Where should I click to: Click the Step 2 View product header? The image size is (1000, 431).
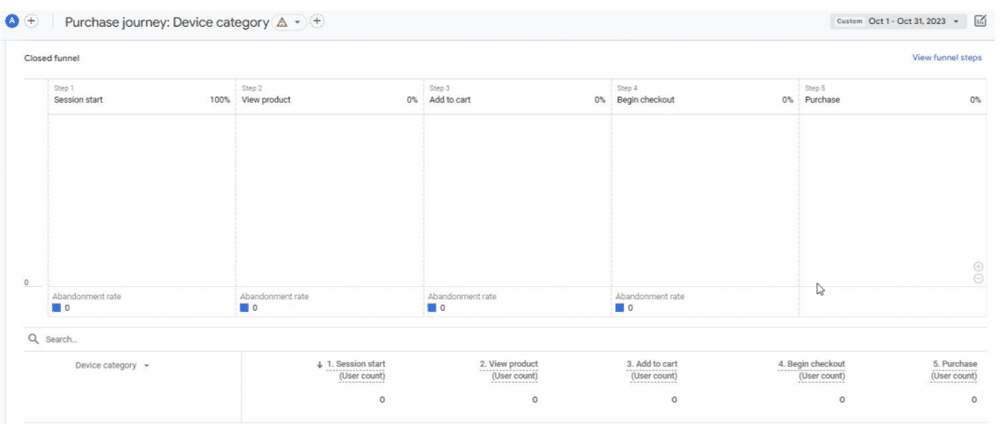pos(330,96)
